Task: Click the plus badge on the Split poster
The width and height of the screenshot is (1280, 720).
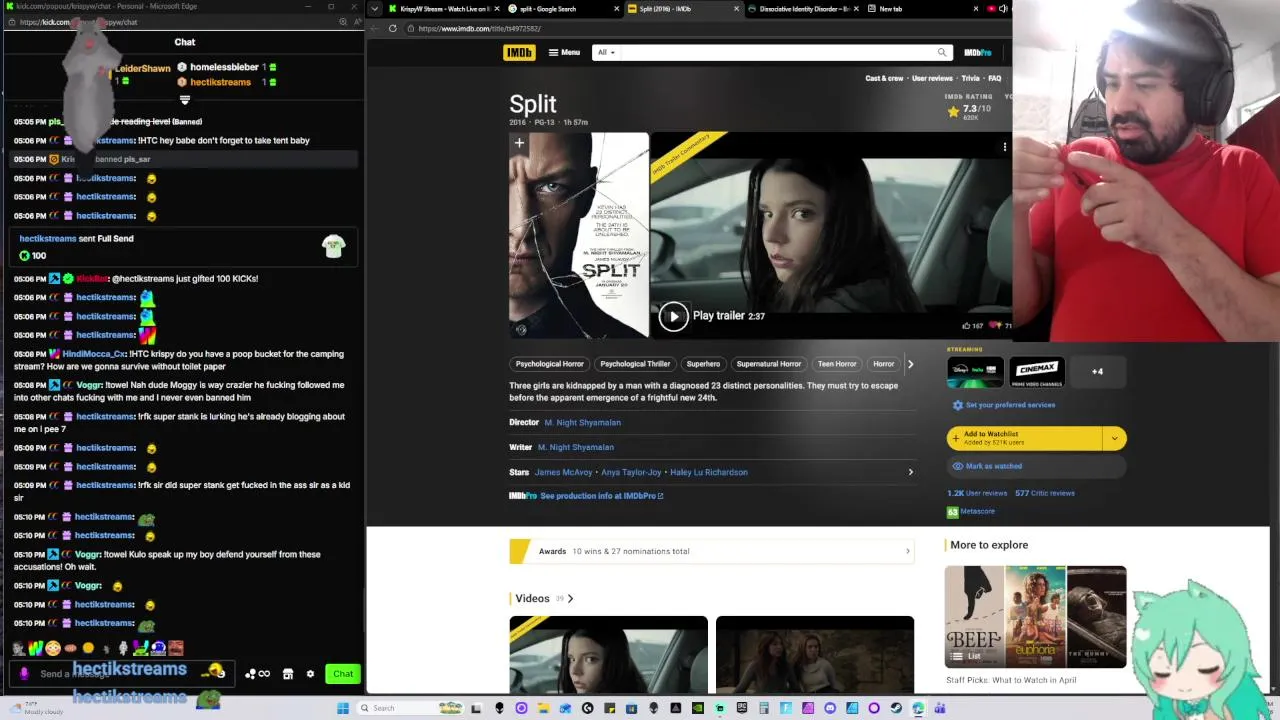Action: (x=519, y=143)
